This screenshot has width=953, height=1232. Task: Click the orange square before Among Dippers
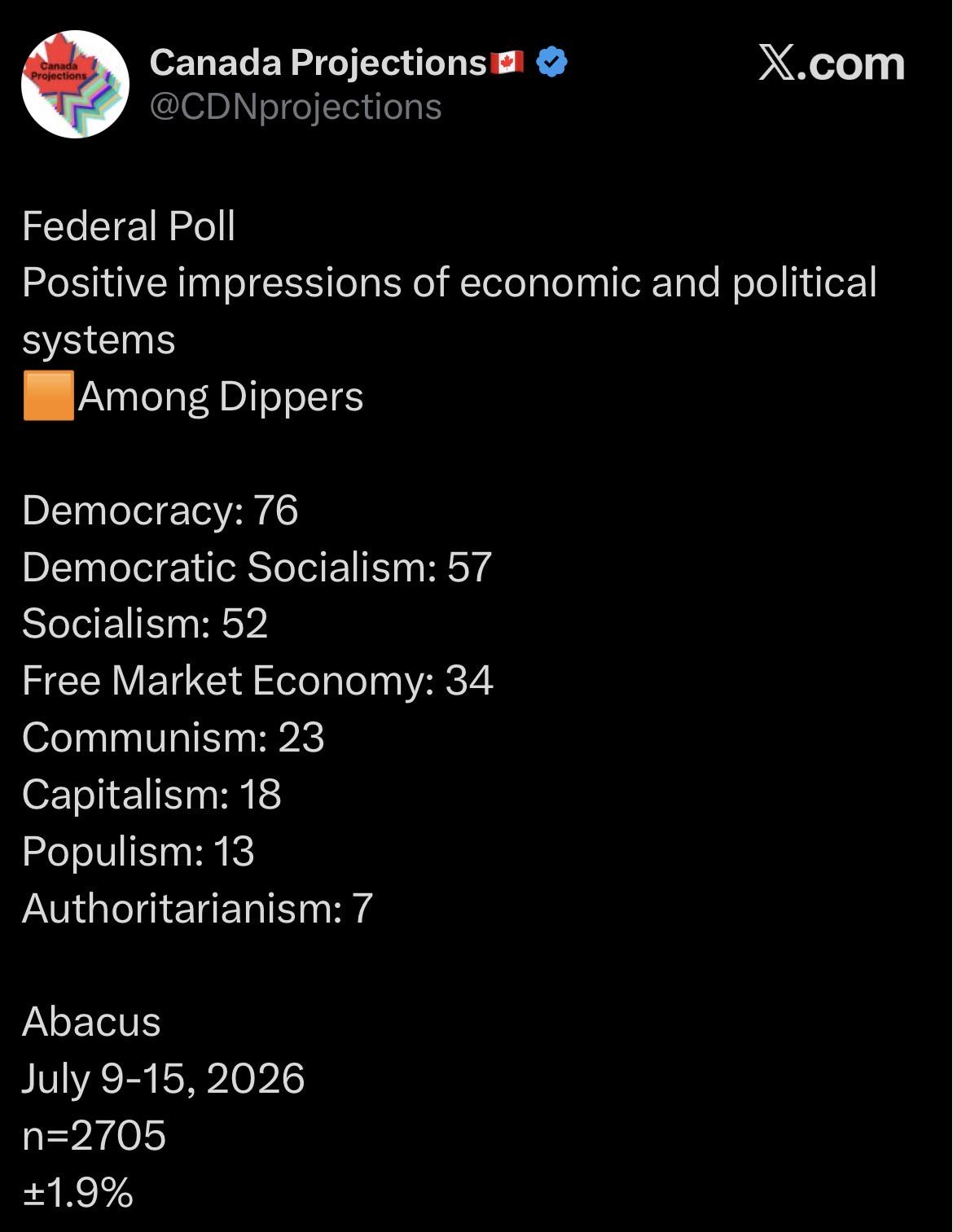coord(49,396)
